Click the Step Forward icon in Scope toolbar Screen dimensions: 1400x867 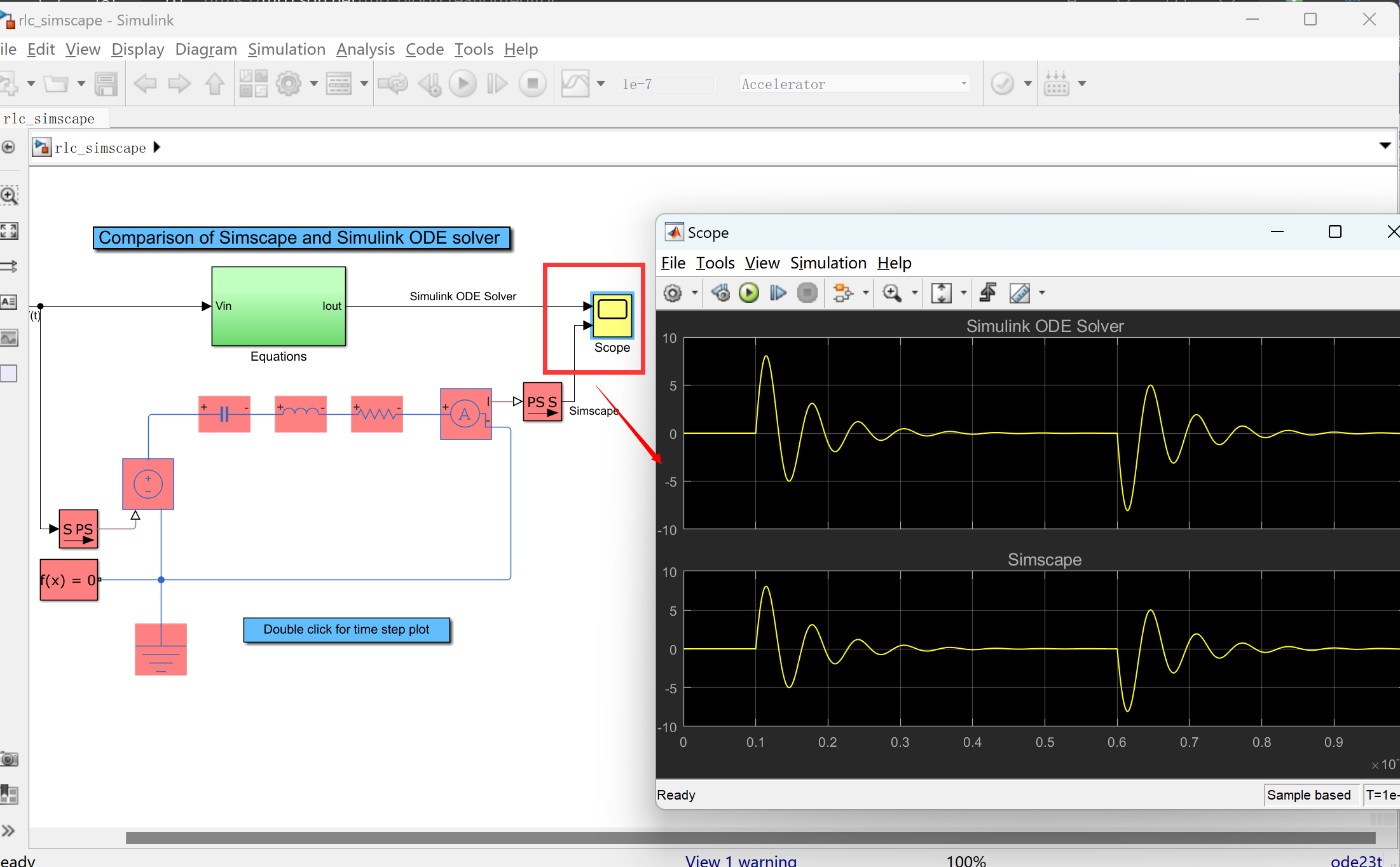[x=778, y=293]
